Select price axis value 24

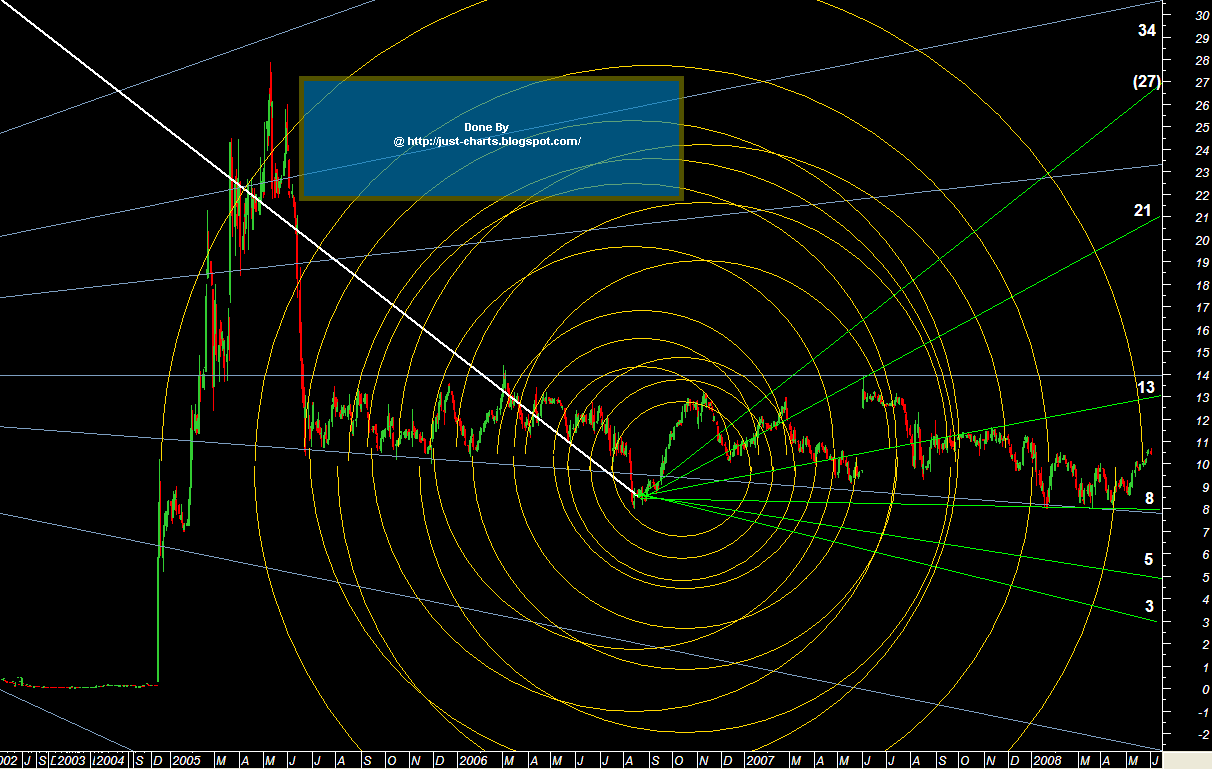tap(1202, 150)
